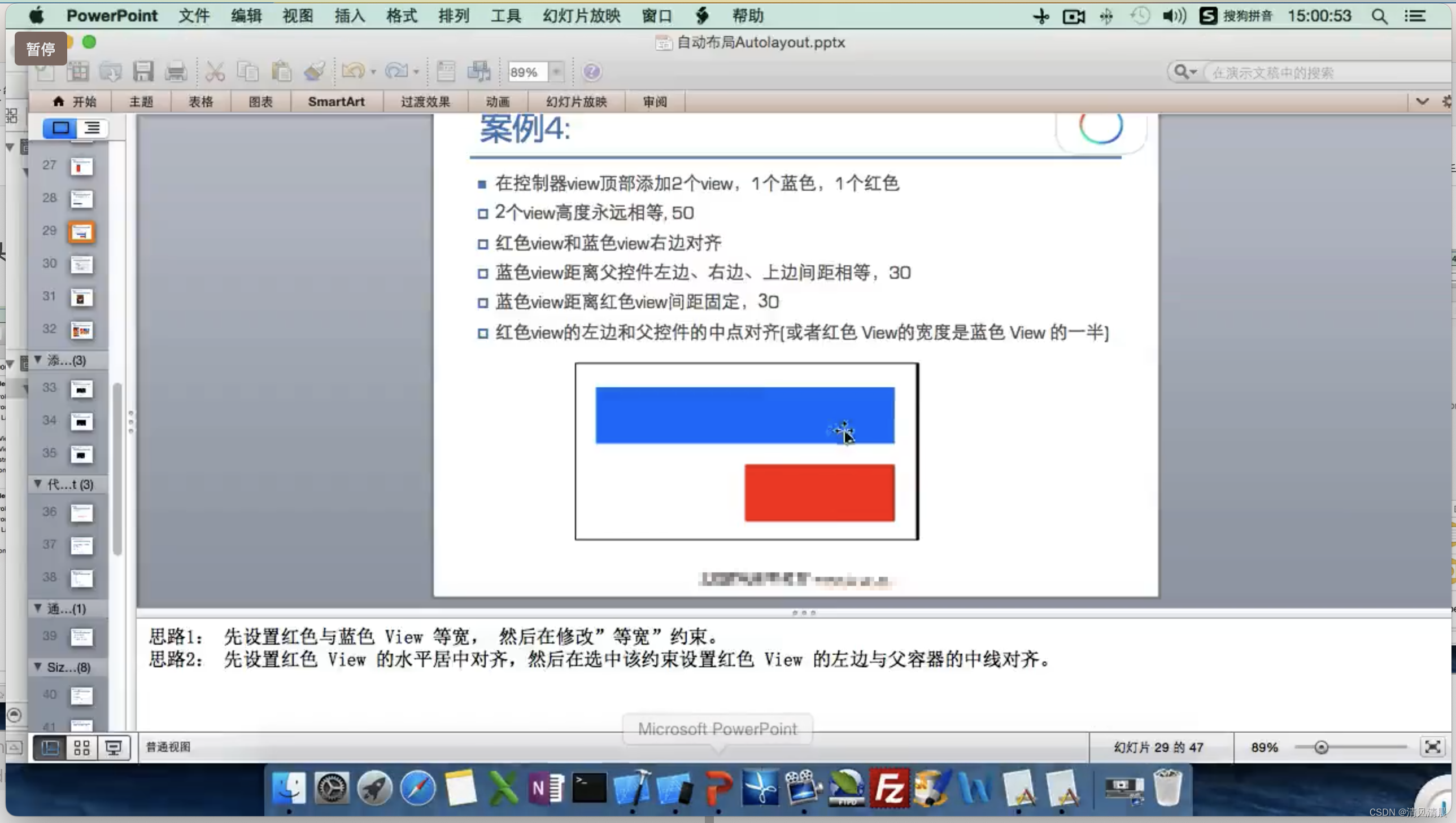This screenshot has width=1456, height=823.
Task: Collapse the 添...(3) slide section
Action: pyautogui.click(x=38, y=360)
